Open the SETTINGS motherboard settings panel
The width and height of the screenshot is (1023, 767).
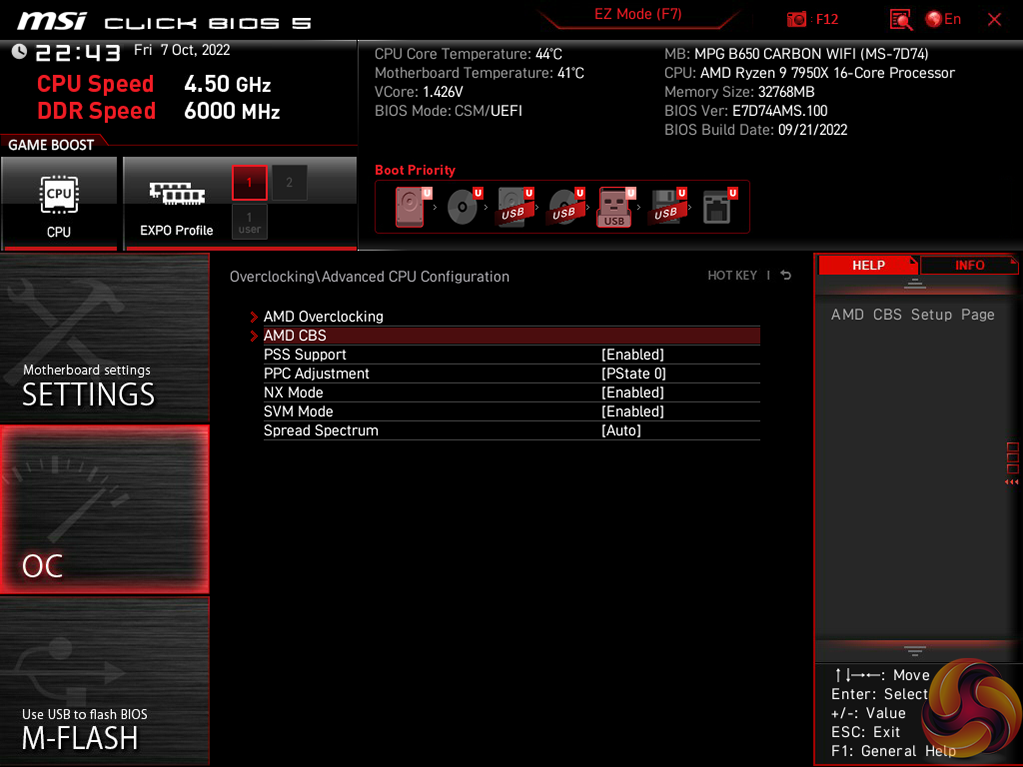[x=104, y=338]
